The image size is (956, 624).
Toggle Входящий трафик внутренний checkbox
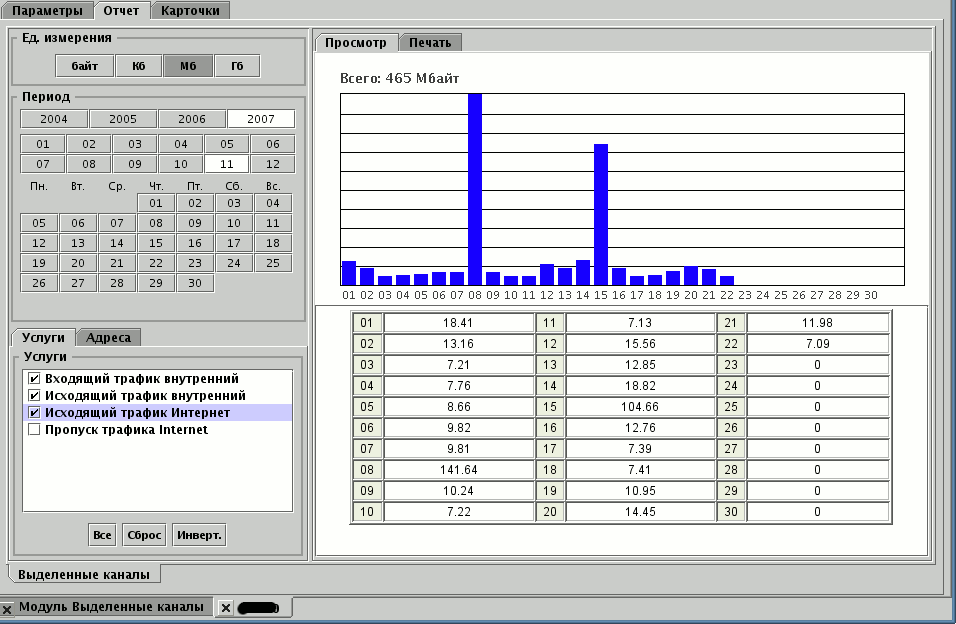click(x=35, y=379)
